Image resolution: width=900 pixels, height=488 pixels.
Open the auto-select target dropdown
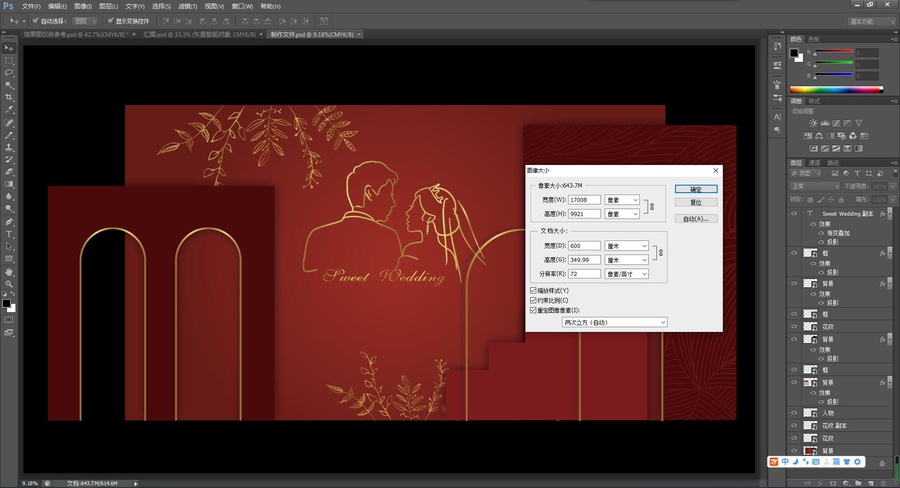[x=86, y=21]
